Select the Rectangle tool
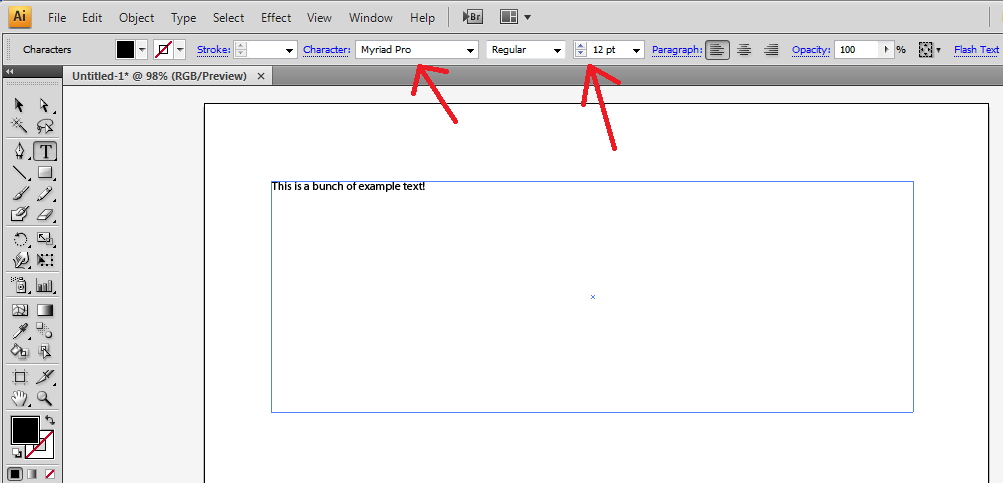This screenshot has height=483, width=1003. [x=45, y=173]
